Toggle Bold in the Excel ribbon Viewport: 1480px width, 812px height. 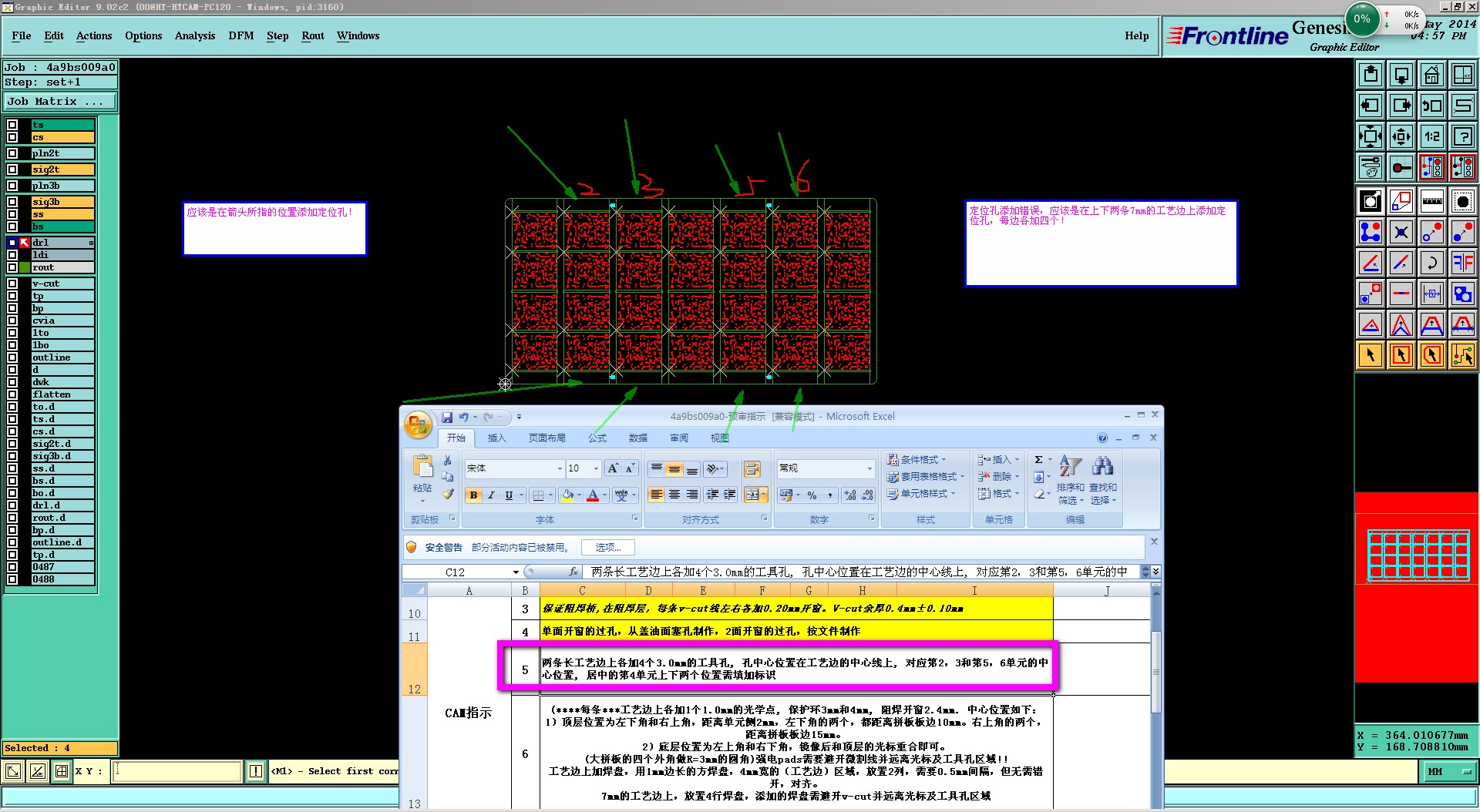[473, 495]
